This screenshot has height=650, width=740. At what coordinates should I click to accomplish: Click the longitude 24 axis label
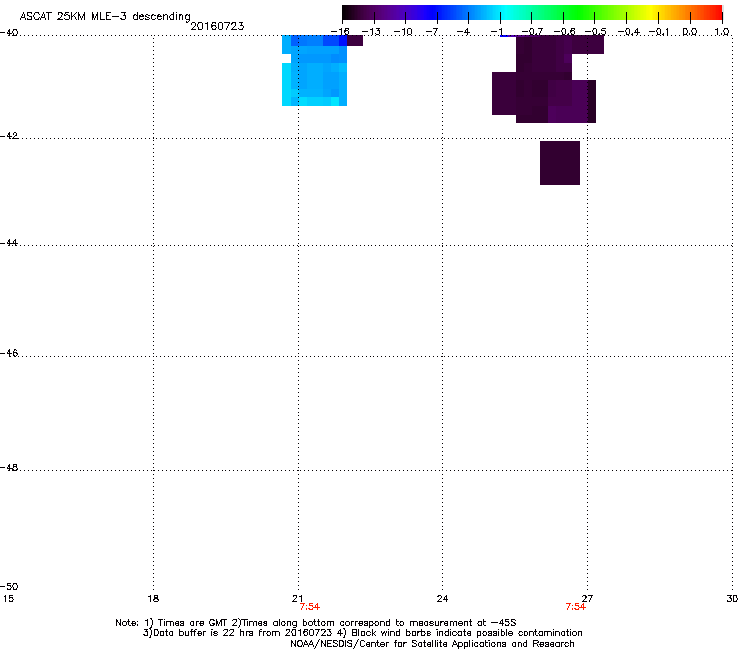click(x=442, y=599)
